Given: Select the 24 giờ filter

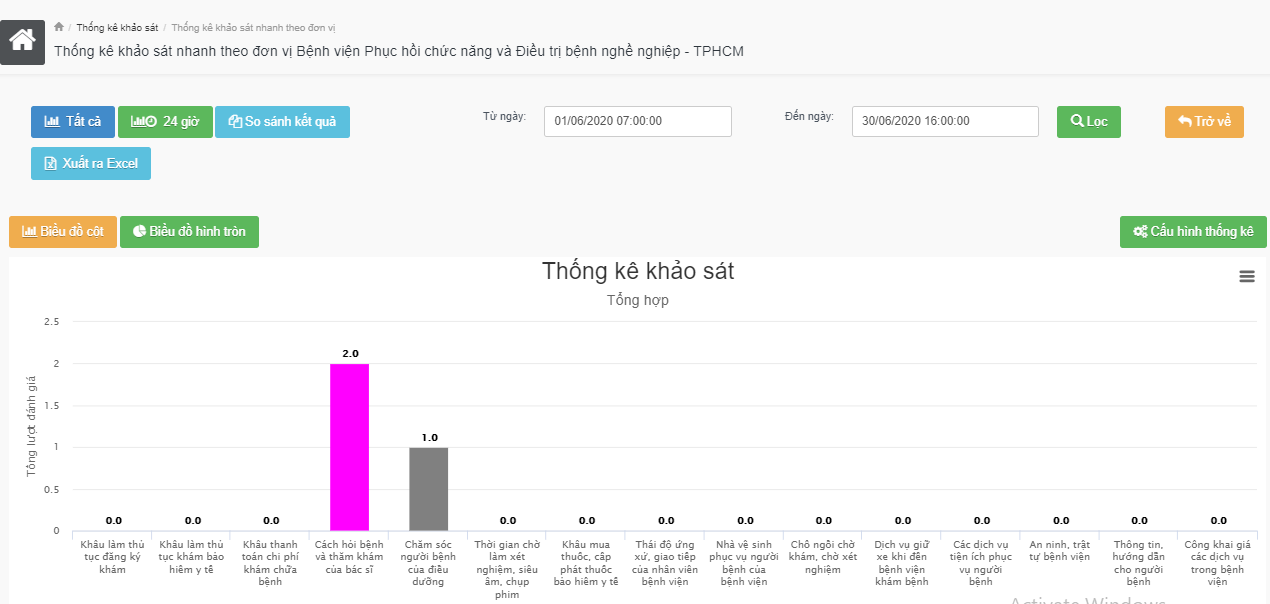Looking at the screenshot, I should pyautogui.click(x=165, y=121).
